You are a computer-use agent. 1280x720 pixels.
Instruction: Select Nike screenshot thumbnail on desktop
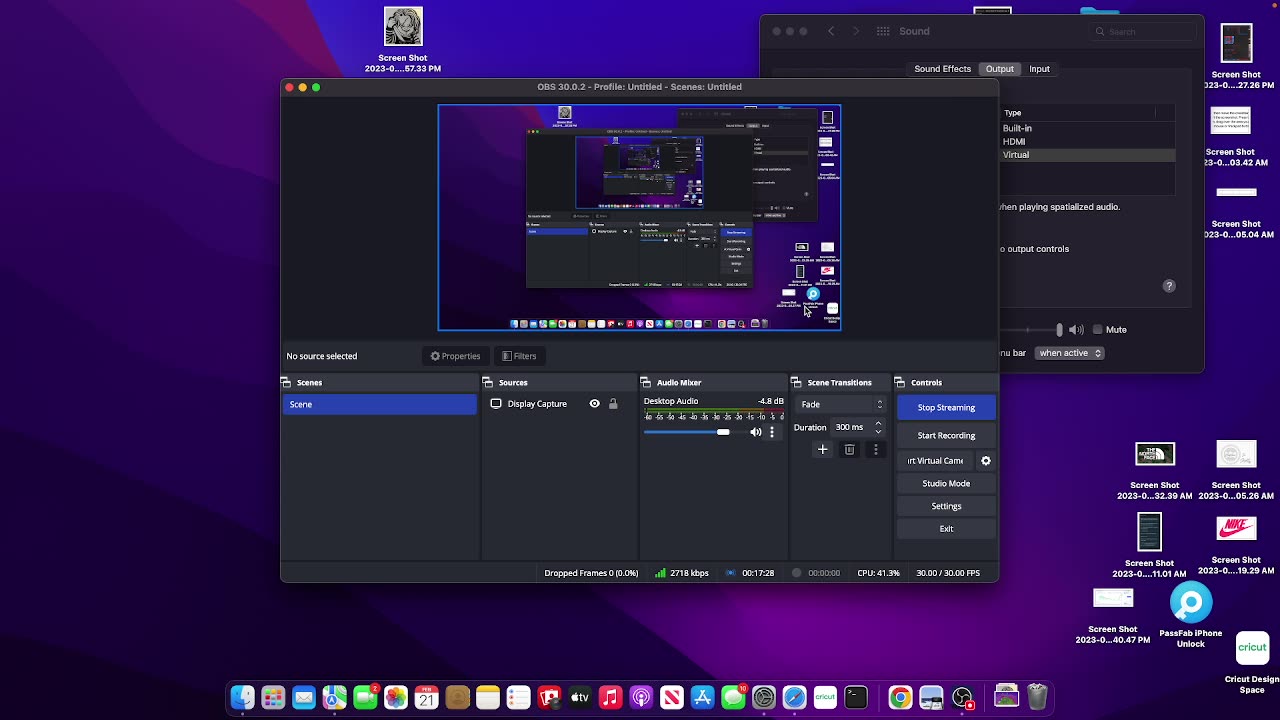(1237, 528)
